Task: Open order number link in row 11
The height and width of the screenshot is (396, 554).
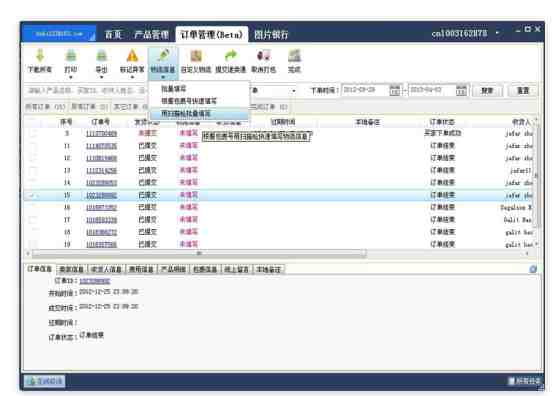Action: pyautogui.click(x=101, y=146)
